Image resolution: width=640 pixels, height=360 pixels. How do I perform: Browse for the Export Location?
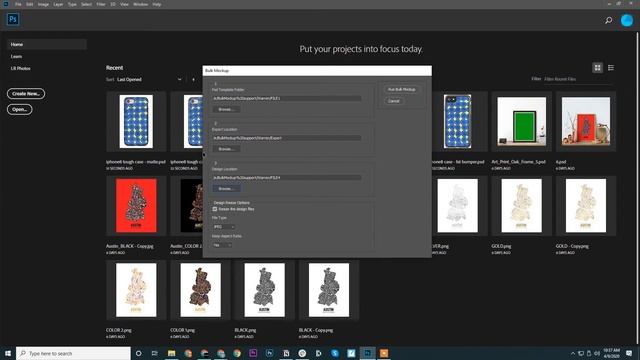pyautogui.click(x=226, y=149)
